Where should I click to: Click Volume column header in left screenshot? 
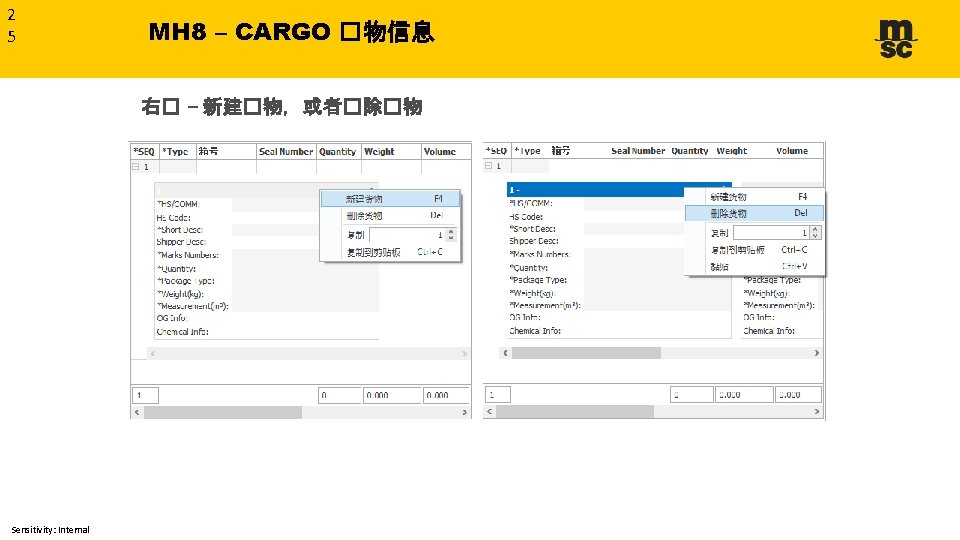point(446,151)
